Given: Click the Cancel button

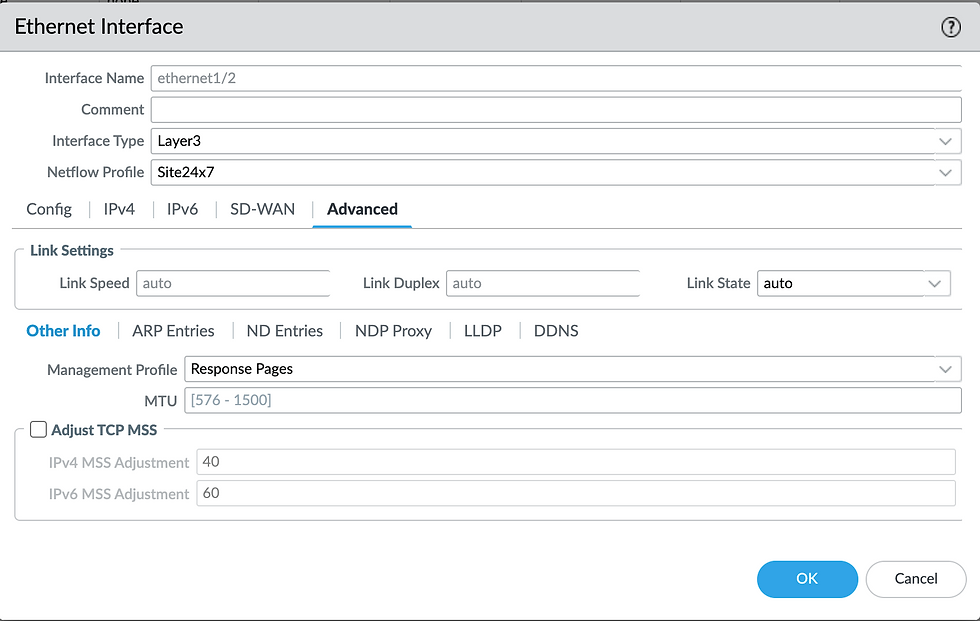Looking at the screenshot, I should pos(915,578).
